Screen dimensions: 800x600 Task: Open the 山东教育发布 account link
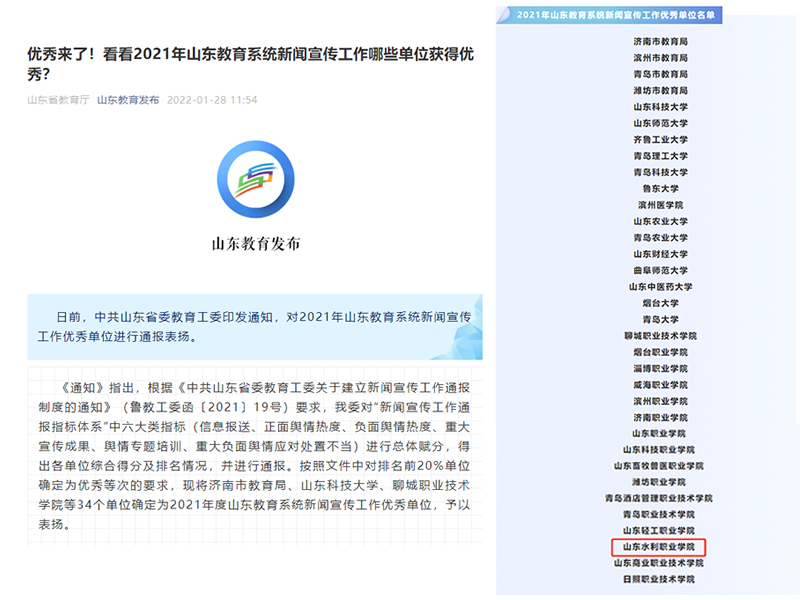(x=127, y=100)
